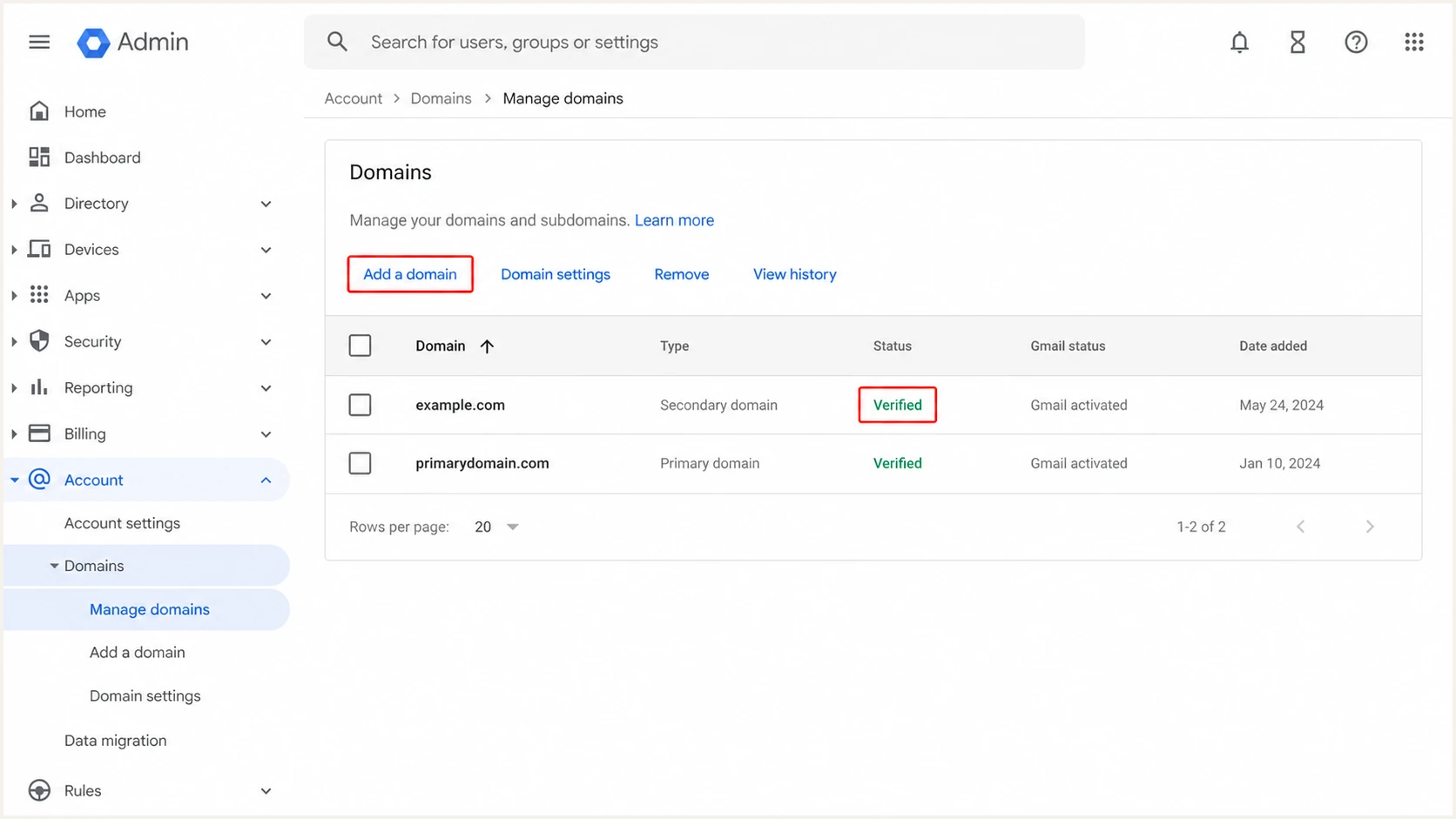Image resolution: width=1456 pixels, height=819 pixels.
Task: Open the Home sidebar item
Action: pos(85,111)
